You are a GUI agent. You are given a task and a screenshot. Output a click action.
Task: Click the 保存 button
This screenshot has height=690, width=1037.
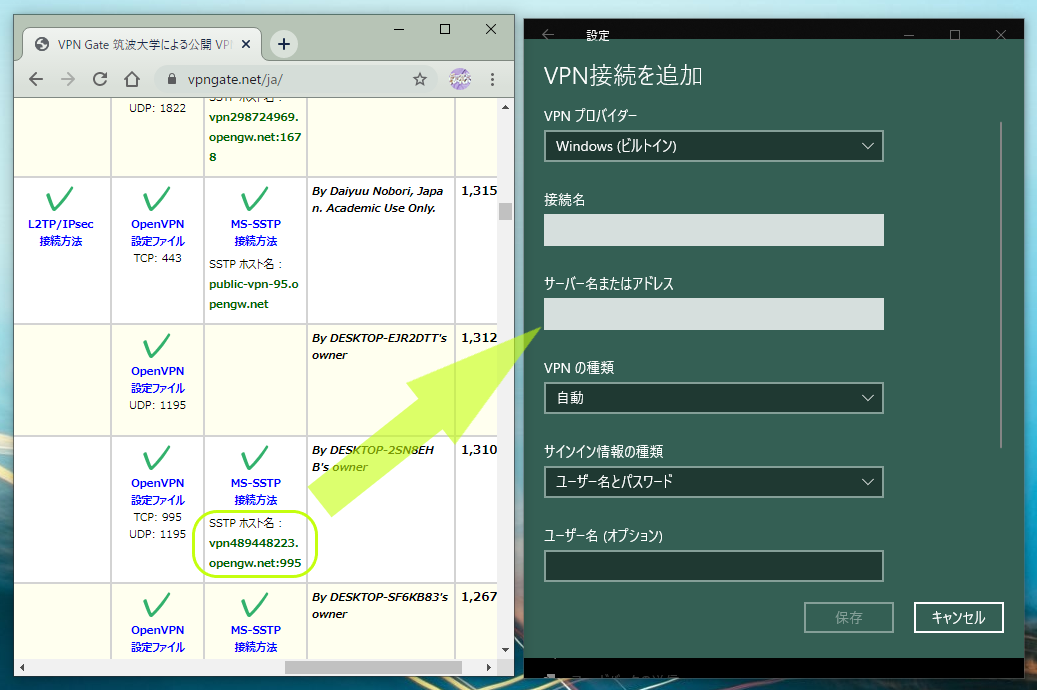pyautogui.click(x=849, y=617)
